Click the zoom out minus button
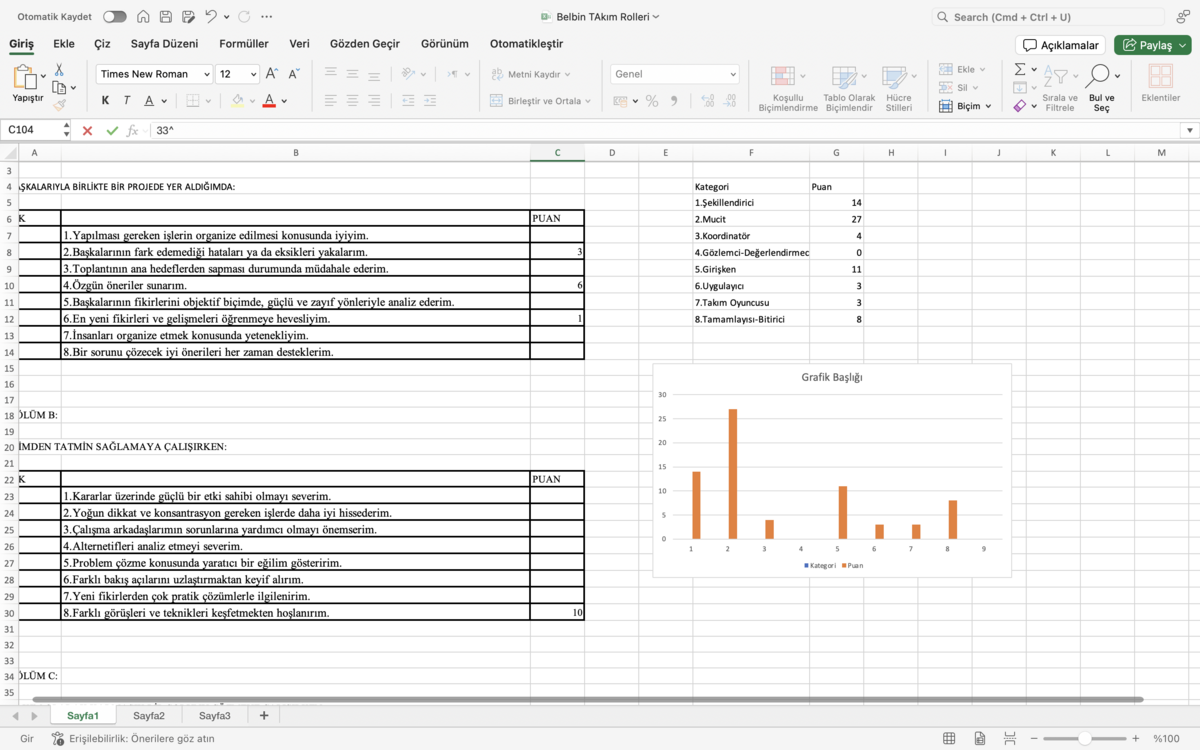The image size is (1200, 750). pyautogui.click(x=1033, y=738)
